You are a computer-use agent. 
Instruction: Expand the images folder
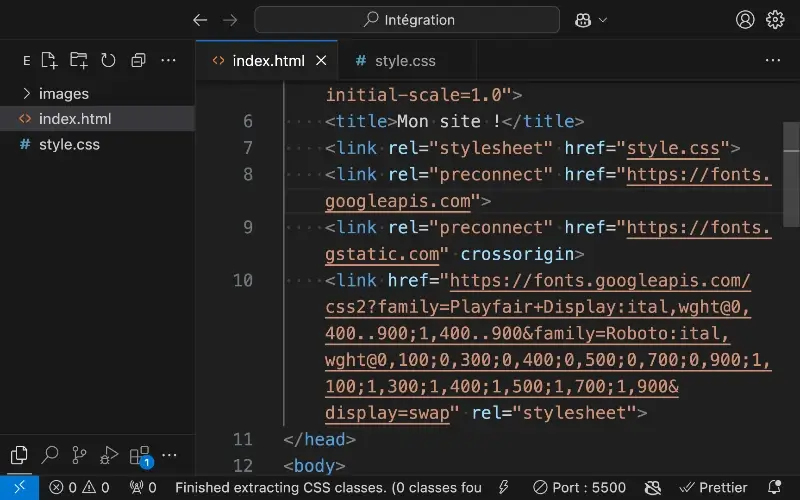[97, 93]
